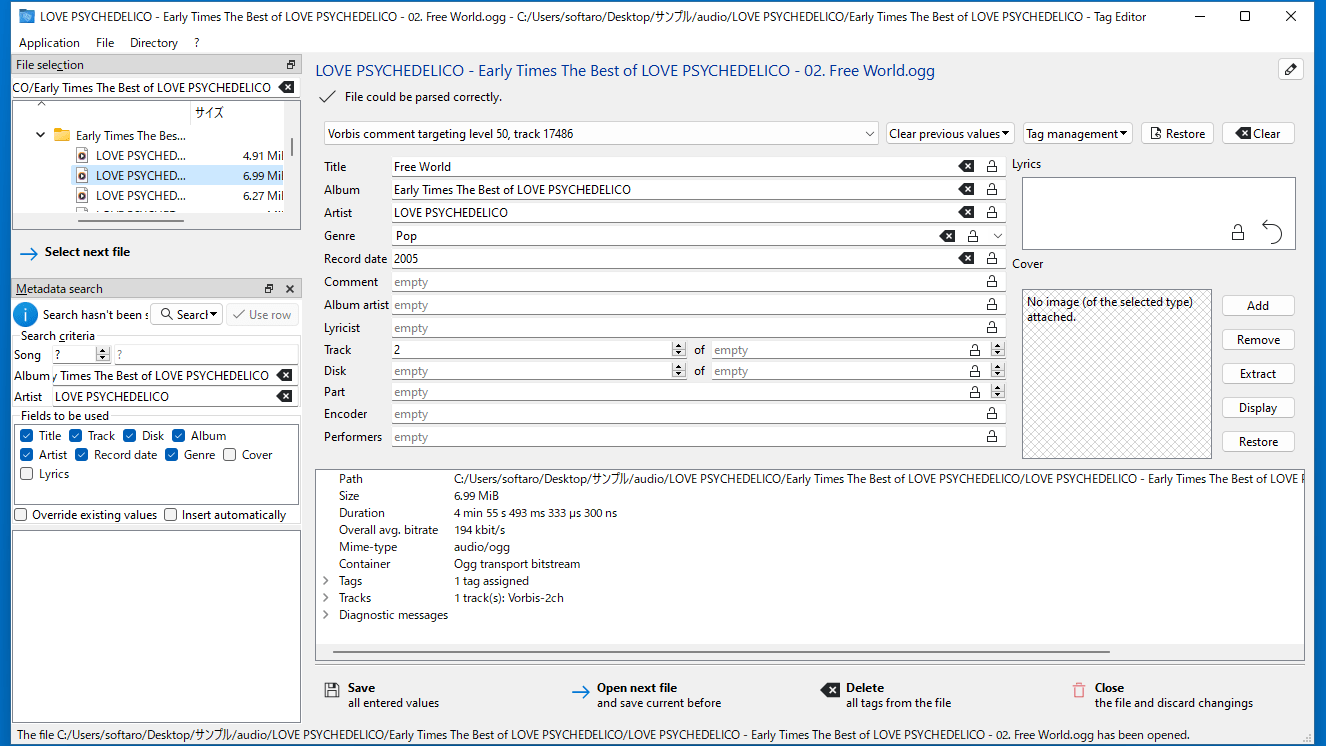Toggle the Track field checkbox
The image size is (1326, 746).
pyautogui.click(x=77, y=436)
